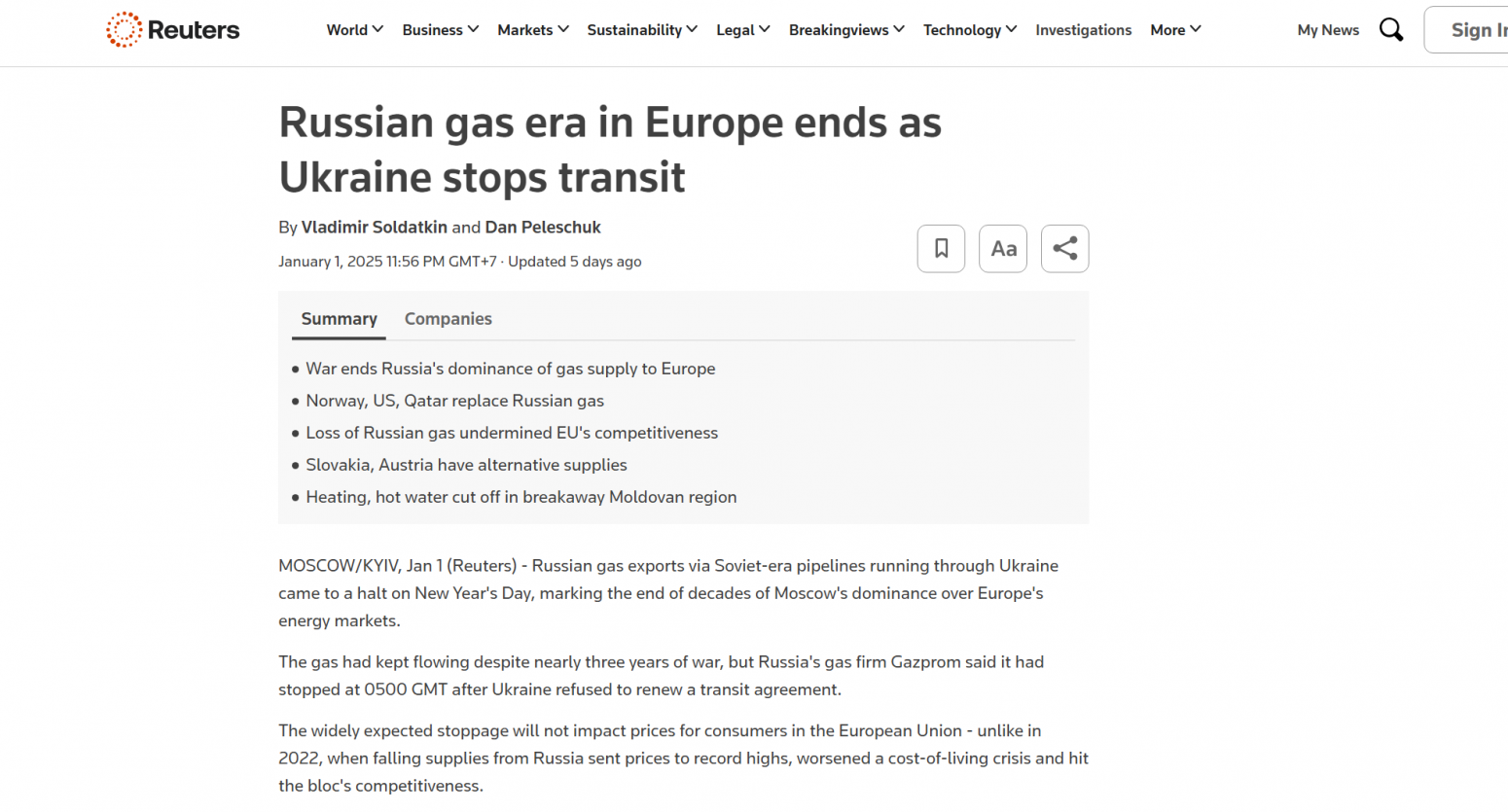Select the Summary tab
This screenshot has width=1508, height=812.
[339, 319]
